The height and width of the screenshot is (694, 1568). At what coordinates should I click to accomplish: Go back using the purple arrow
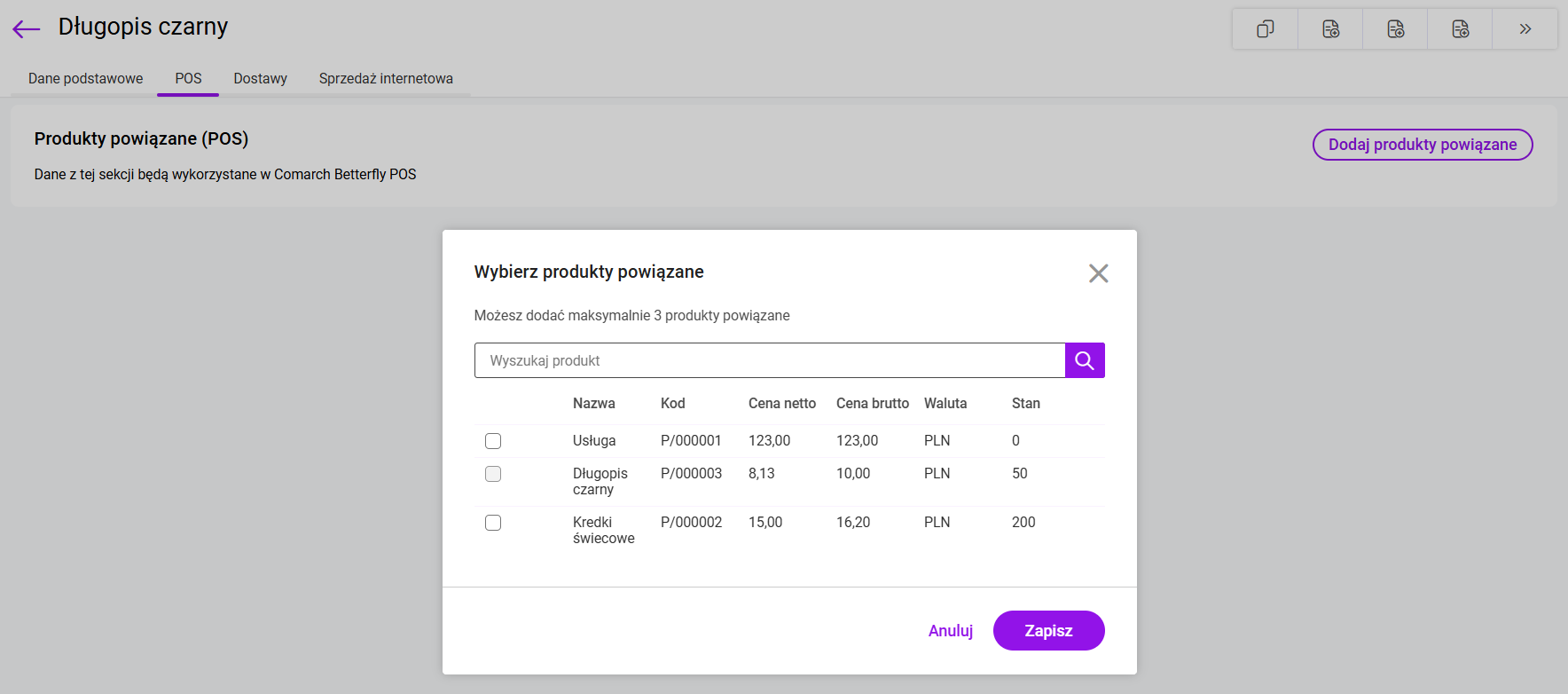(x=27, y=29)
